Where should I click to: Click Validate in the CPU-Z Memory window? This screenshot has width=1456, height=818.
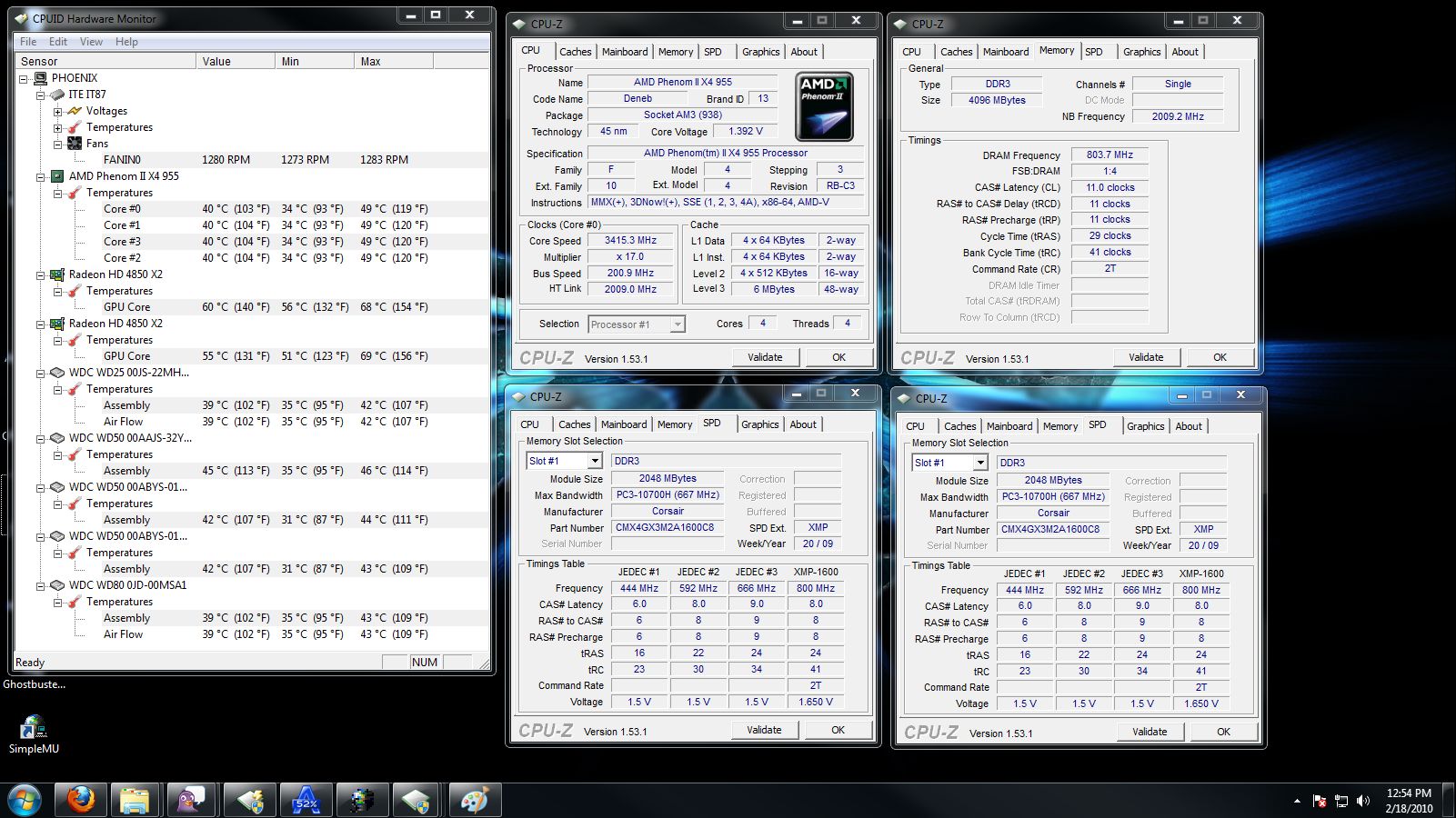click(x=1146, y=357)
